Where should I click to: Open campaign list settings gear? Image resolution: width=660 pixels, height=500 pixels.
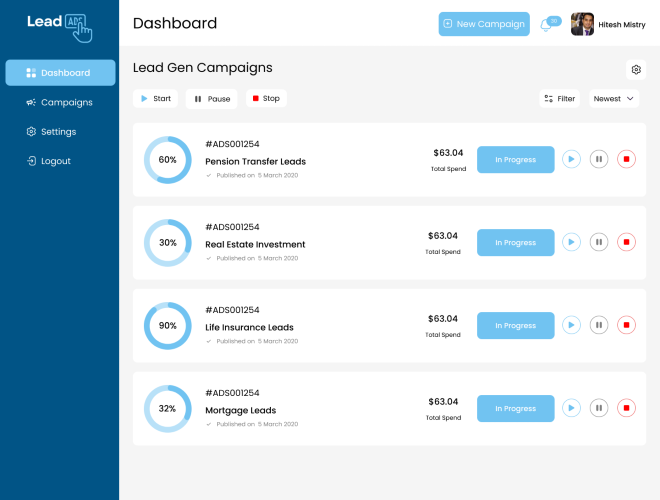pos(636,69)
